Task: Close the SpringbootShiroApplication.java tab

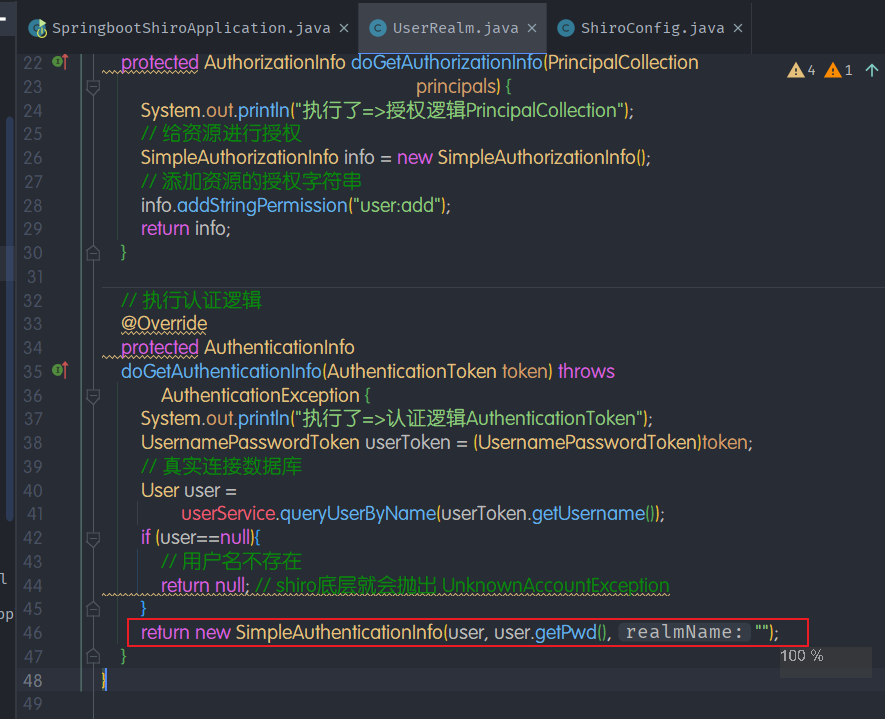Action: click(x=344, y=28)
